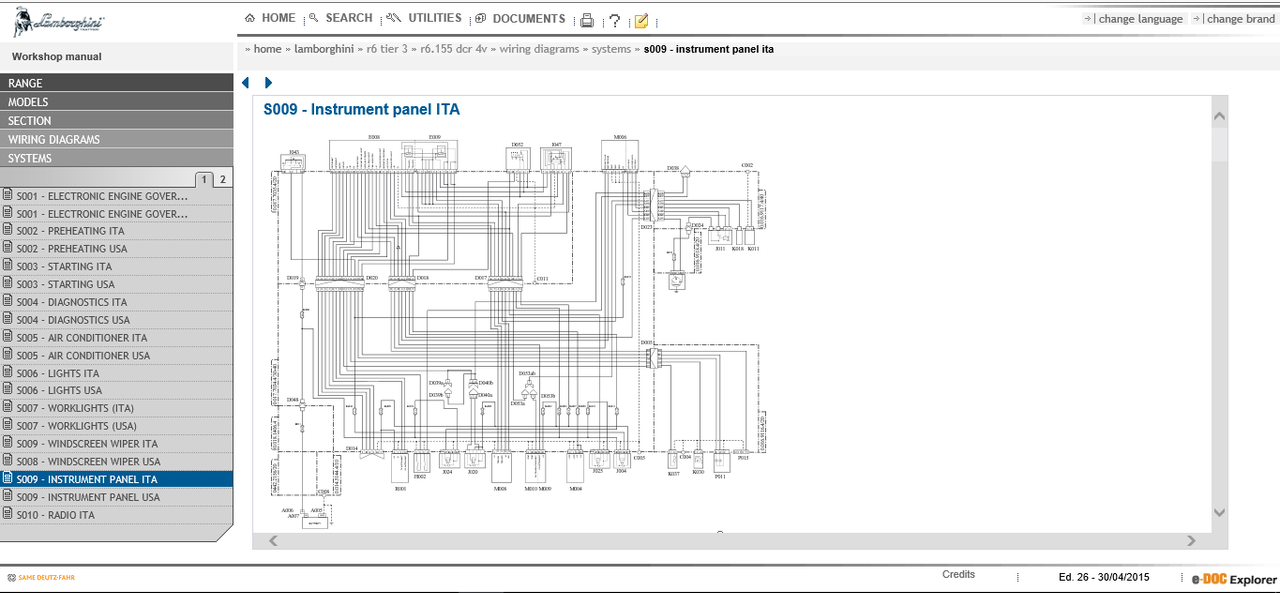Click document icon beside S003 - STARTING ITA

(7, 265)
